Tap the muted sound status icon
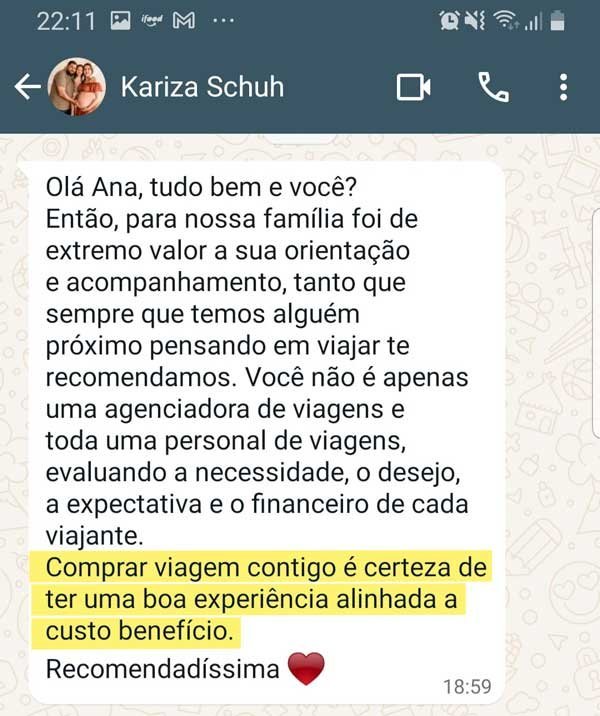 474,21
